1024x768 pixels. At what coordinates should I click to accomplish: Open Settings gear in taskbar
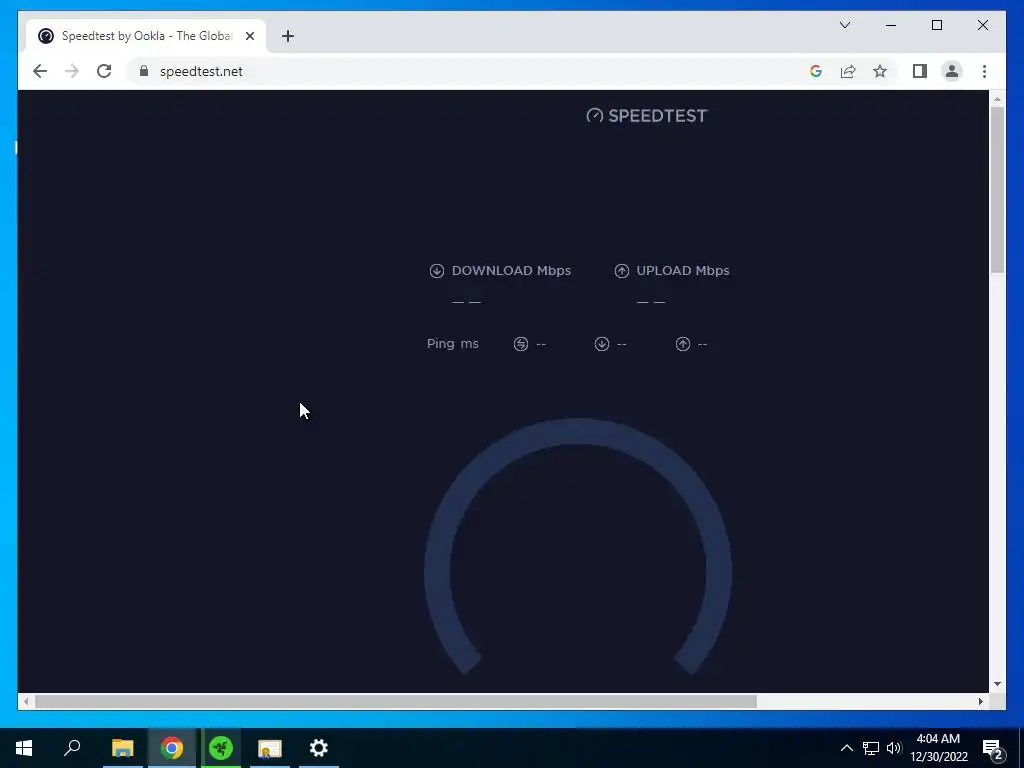click(x=319, y=748)
